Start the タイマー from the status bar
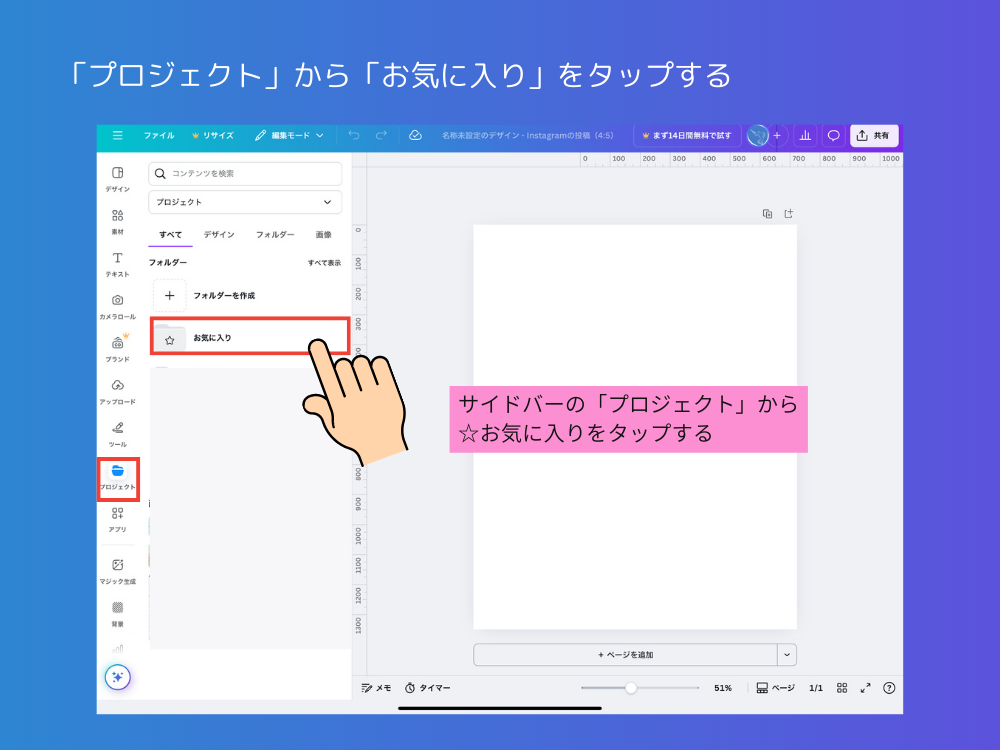 429,688
